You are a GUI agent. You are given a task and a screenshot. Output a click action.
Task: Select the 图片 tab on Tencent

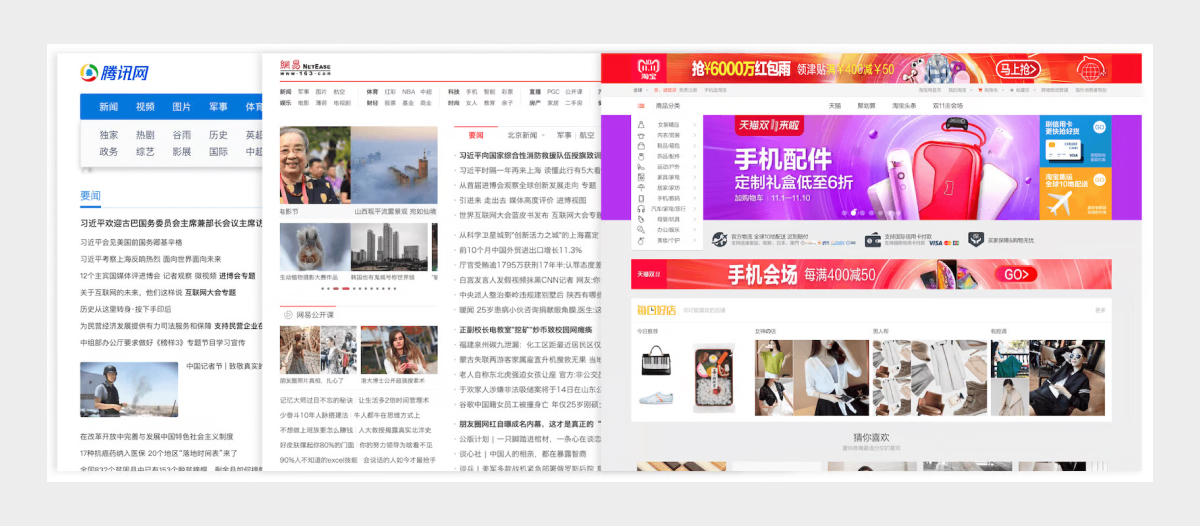click(x=182, y=107)
